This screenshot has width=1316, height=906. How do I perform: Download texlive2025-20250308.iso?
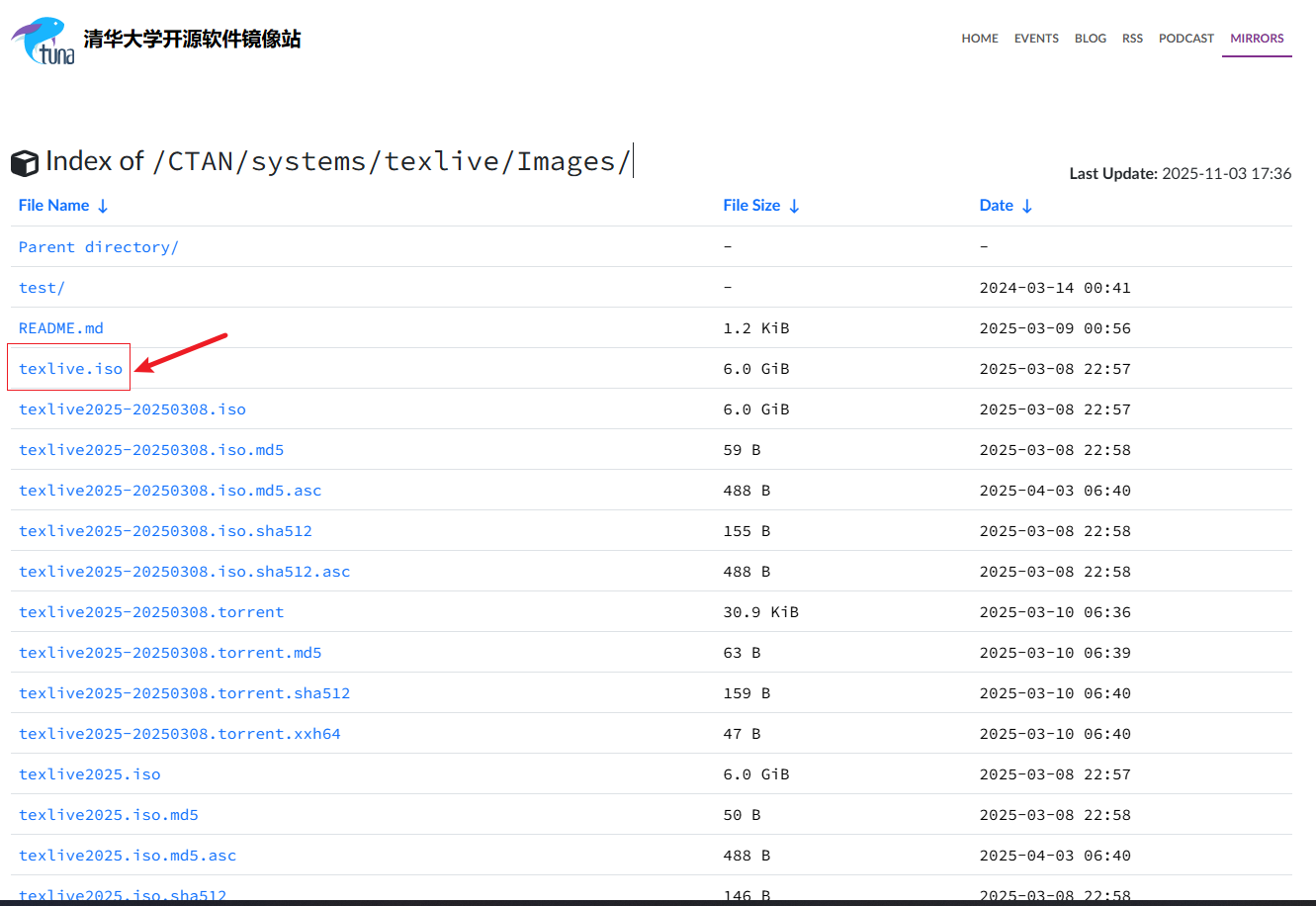coord(132,409)
